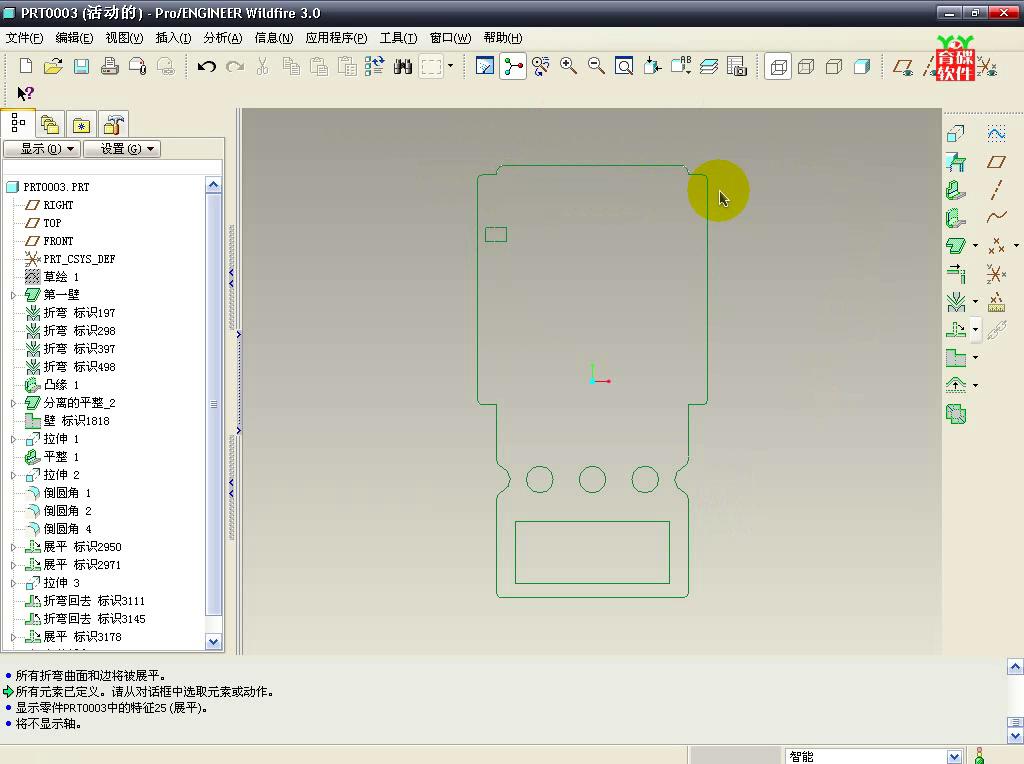The height and width of the screenshot is (764, 1024).
Task: Switch to the Model Tree navigator tab
Action: (x=18, y=123)
